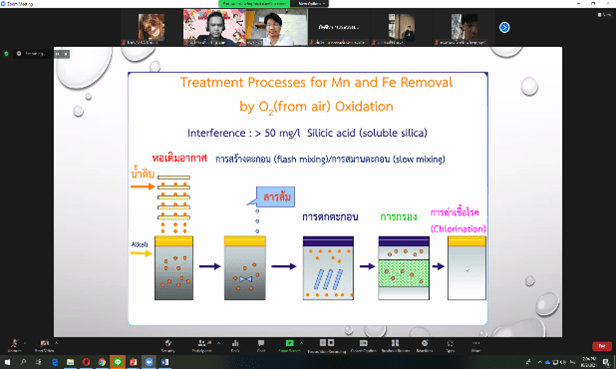Open Windows search from taskbar

point(23,362)
